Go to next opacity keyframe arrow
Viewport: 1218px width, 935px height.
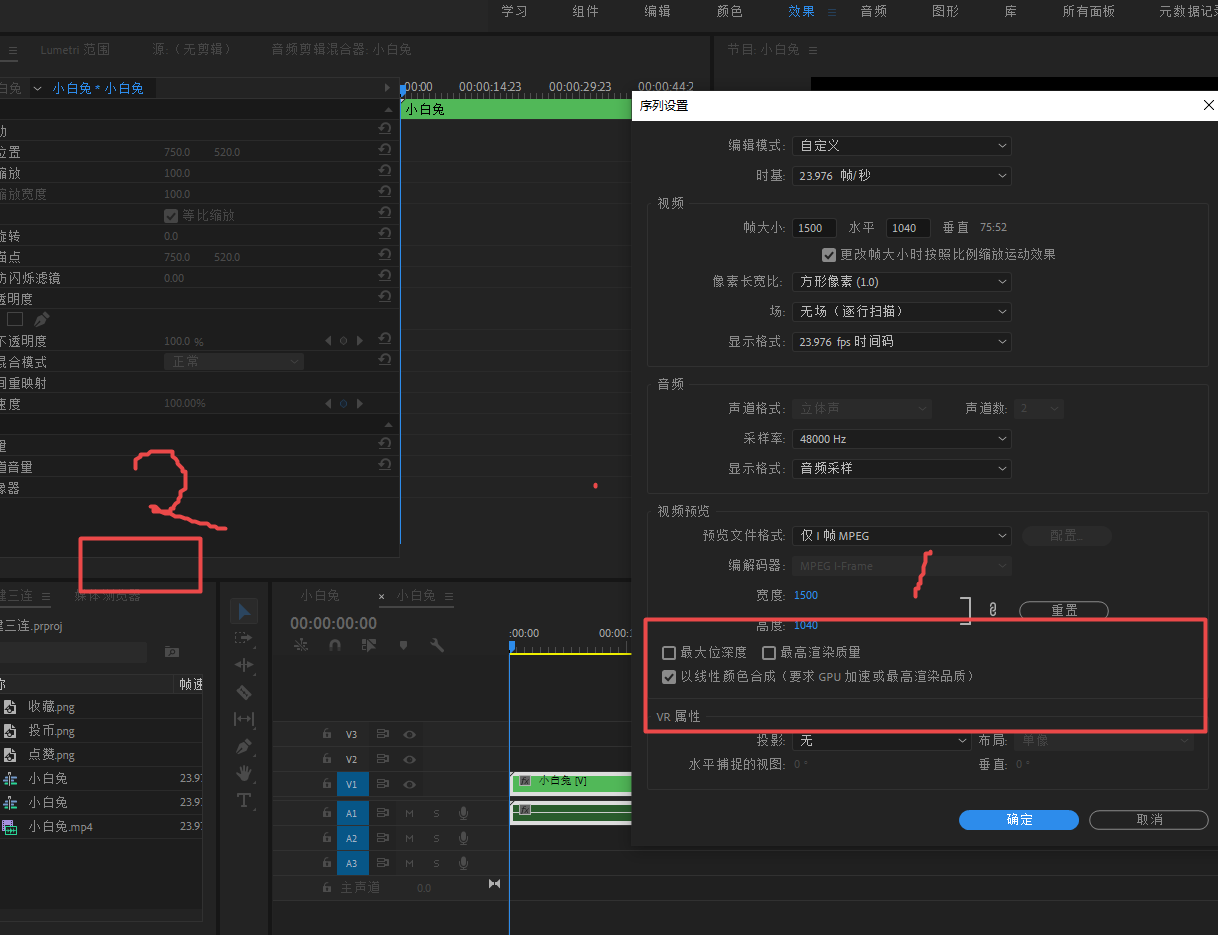tap(360, 341)
